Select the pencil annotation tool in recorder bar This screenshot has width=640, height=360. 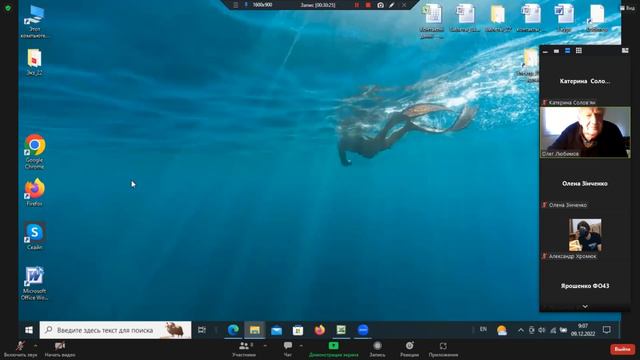pos(392,5)
